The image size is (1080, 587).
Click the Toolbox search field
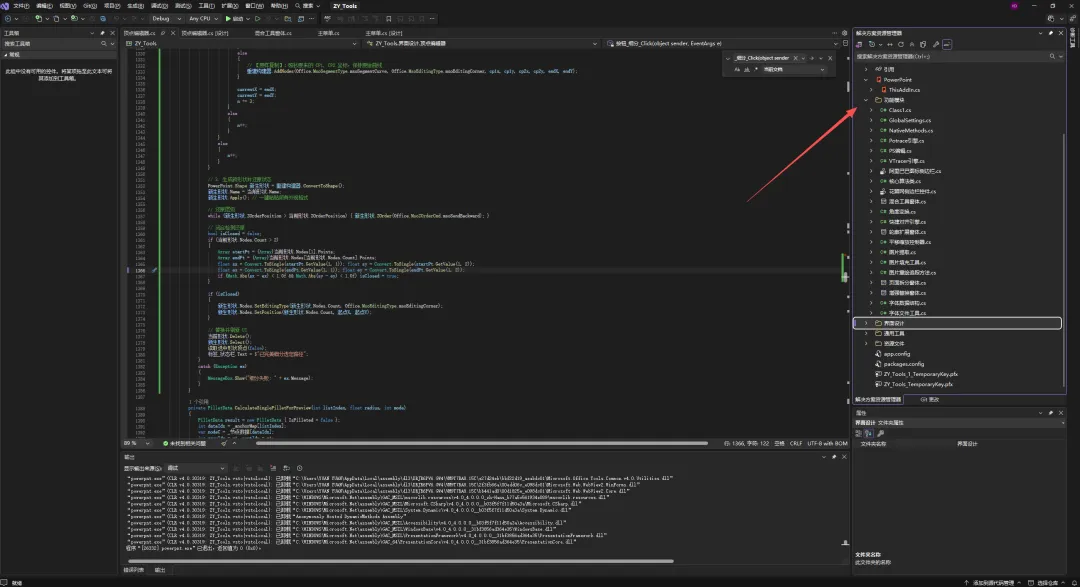coord(59,43)
